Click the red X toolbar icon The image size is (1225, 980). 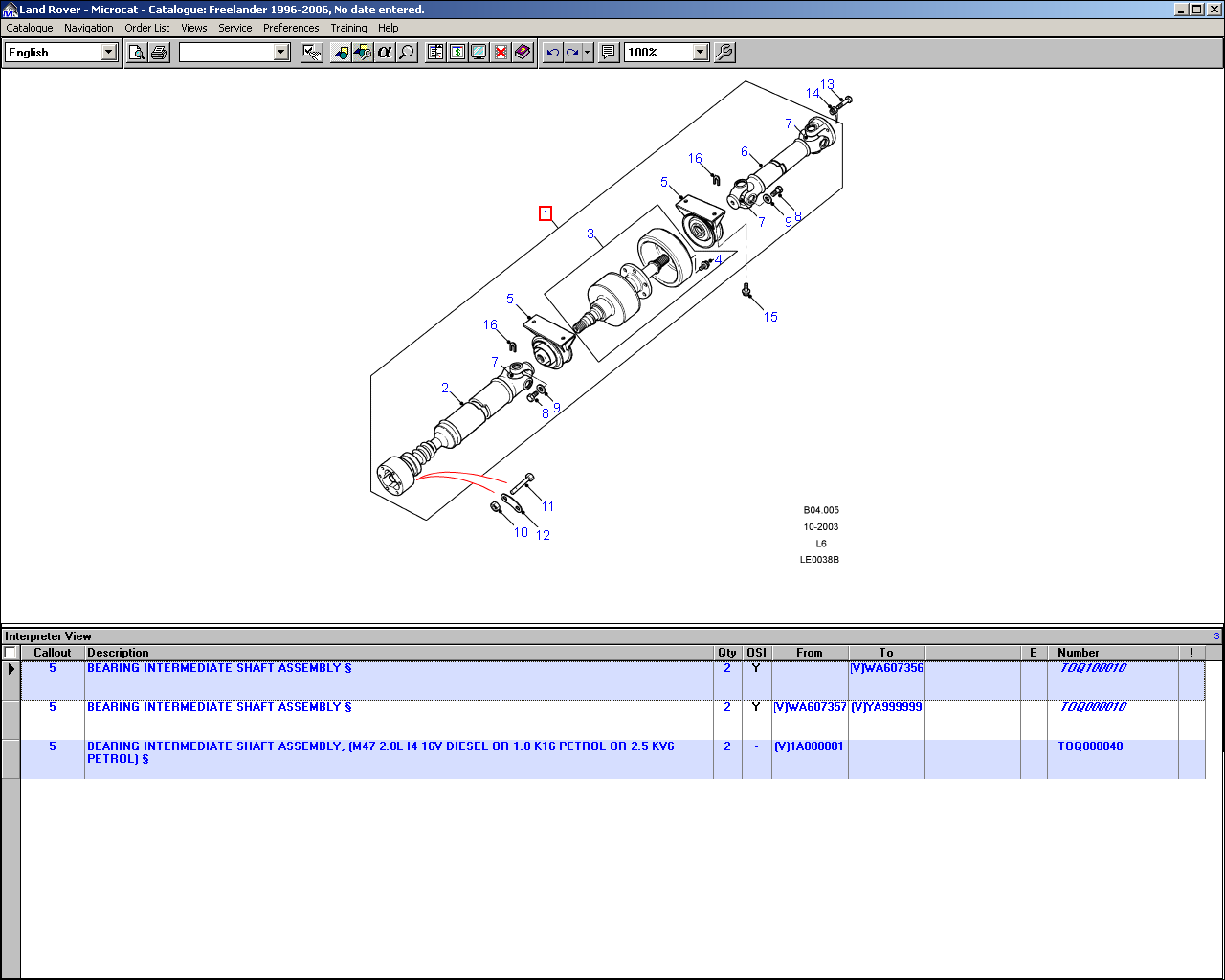click(x=501, y=53)
